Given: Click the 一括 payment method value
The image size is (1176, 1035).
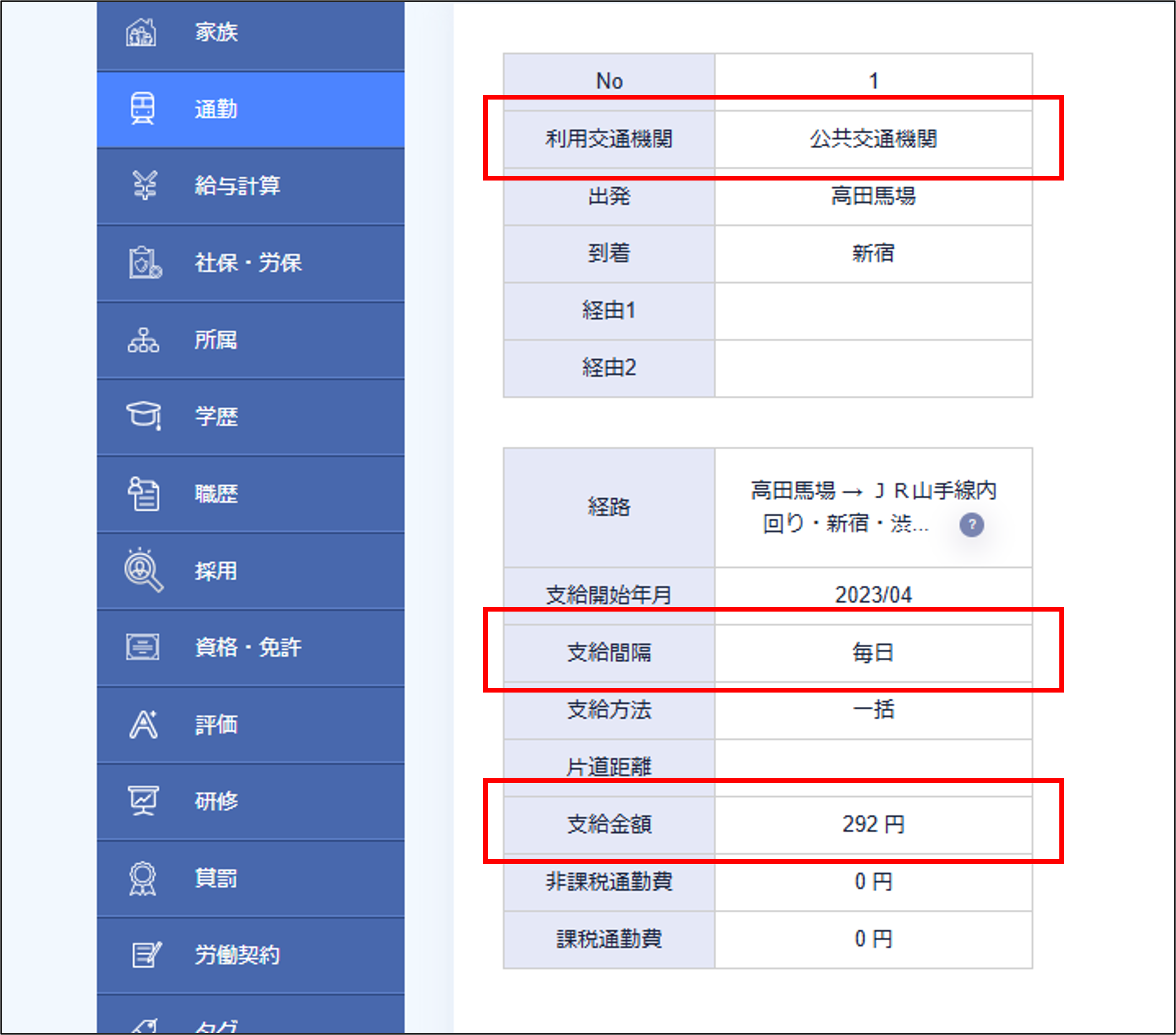Looking at the screenshot, I should tap(873, 710).
